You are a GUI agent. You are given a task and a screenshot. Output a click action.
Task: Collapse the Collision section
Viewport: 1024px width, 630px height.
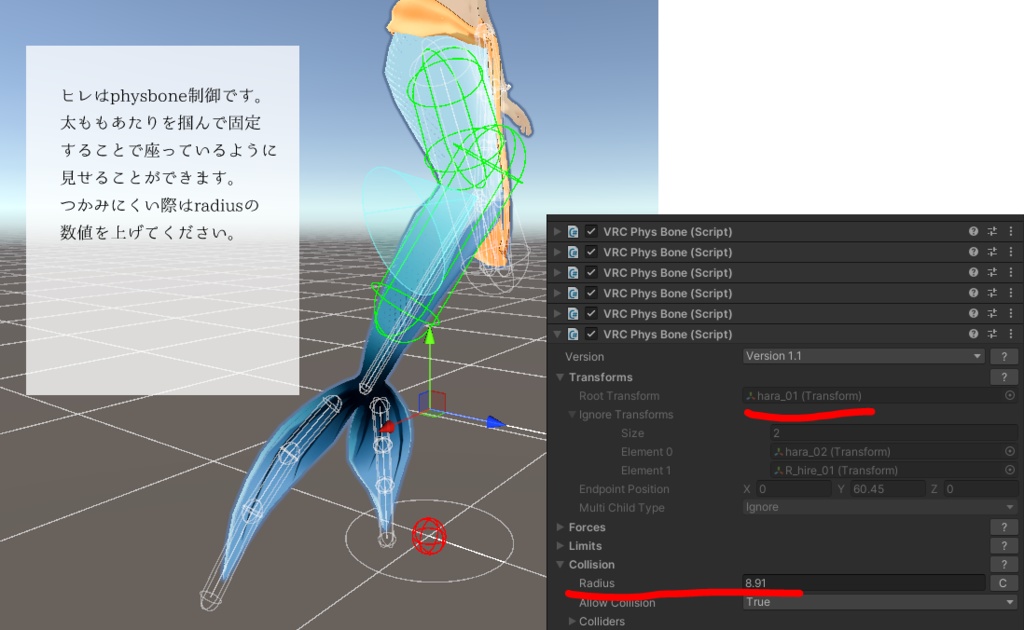tap(560, 565)
